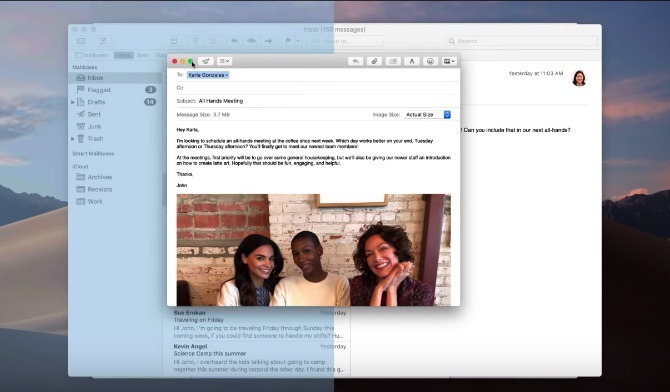Click the sender avatar in message viewer
The width and height of the screenshot is (670, 392).
click(x=579, y=78)
